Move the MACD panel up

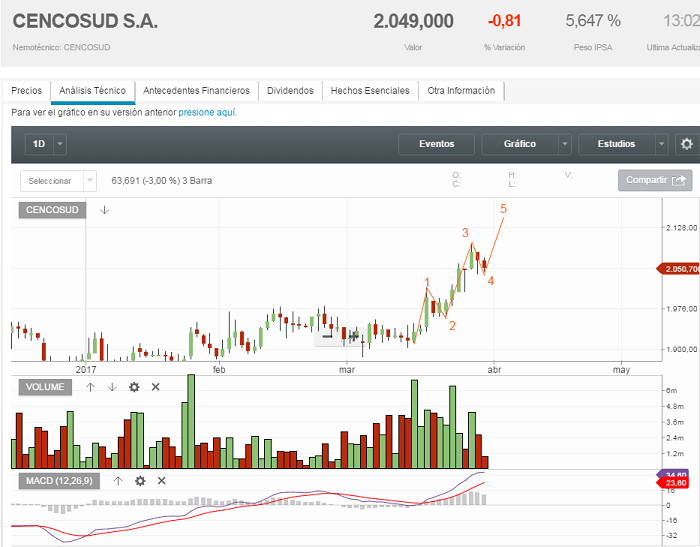(118, 481)
